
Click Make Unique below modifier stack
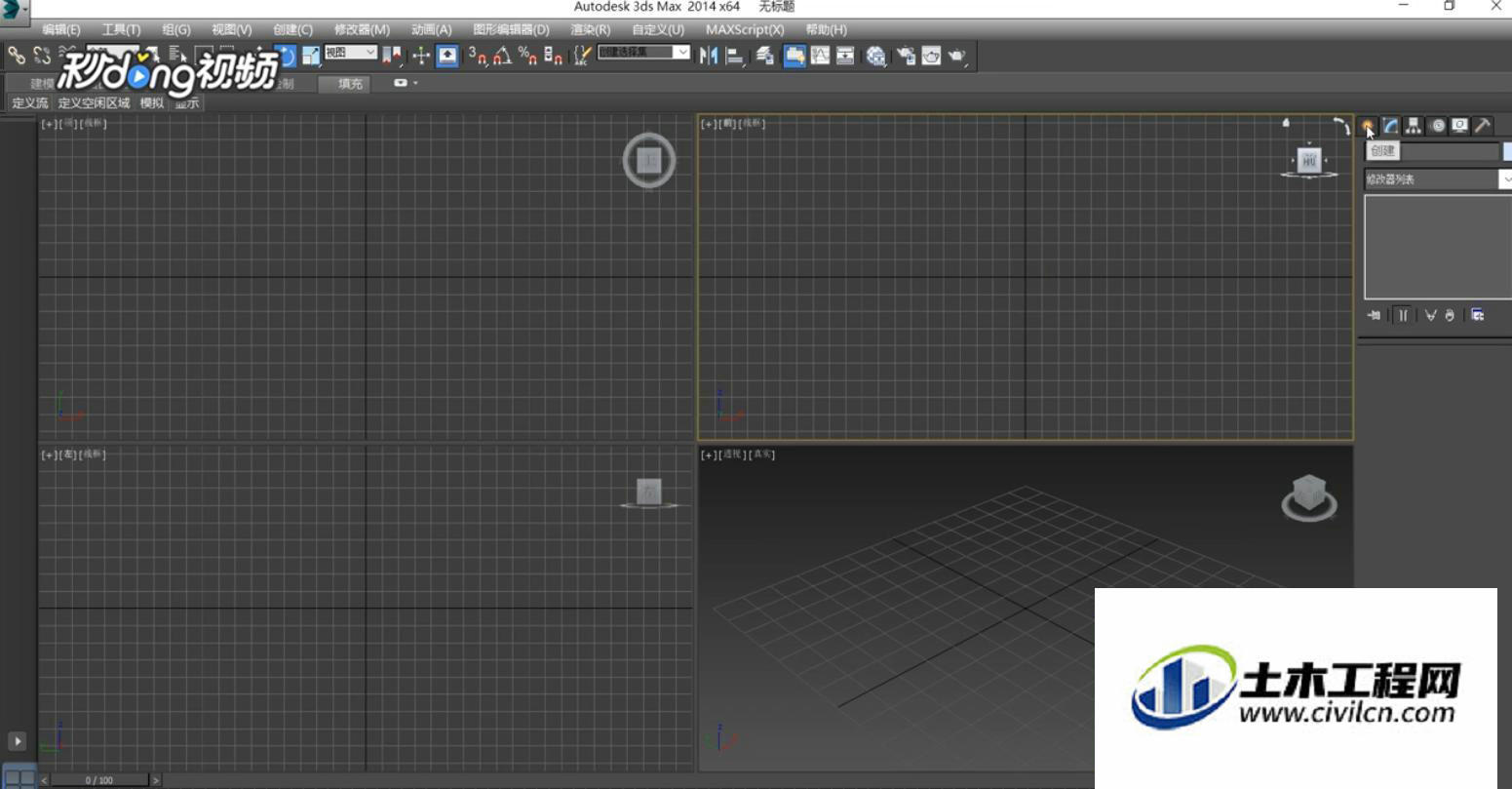[1430, 315]
